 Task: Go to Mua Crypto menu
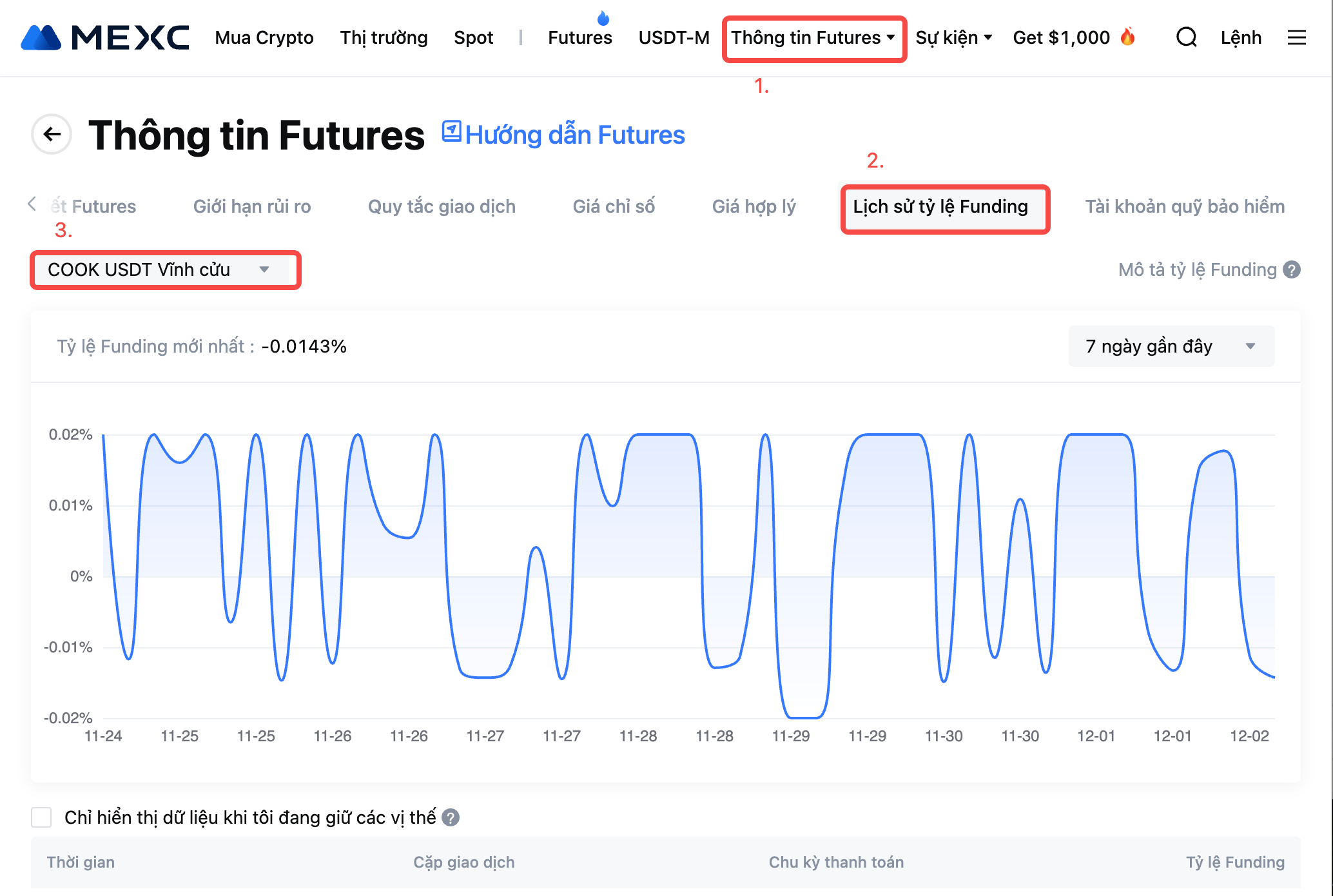[x=264, y=37]
